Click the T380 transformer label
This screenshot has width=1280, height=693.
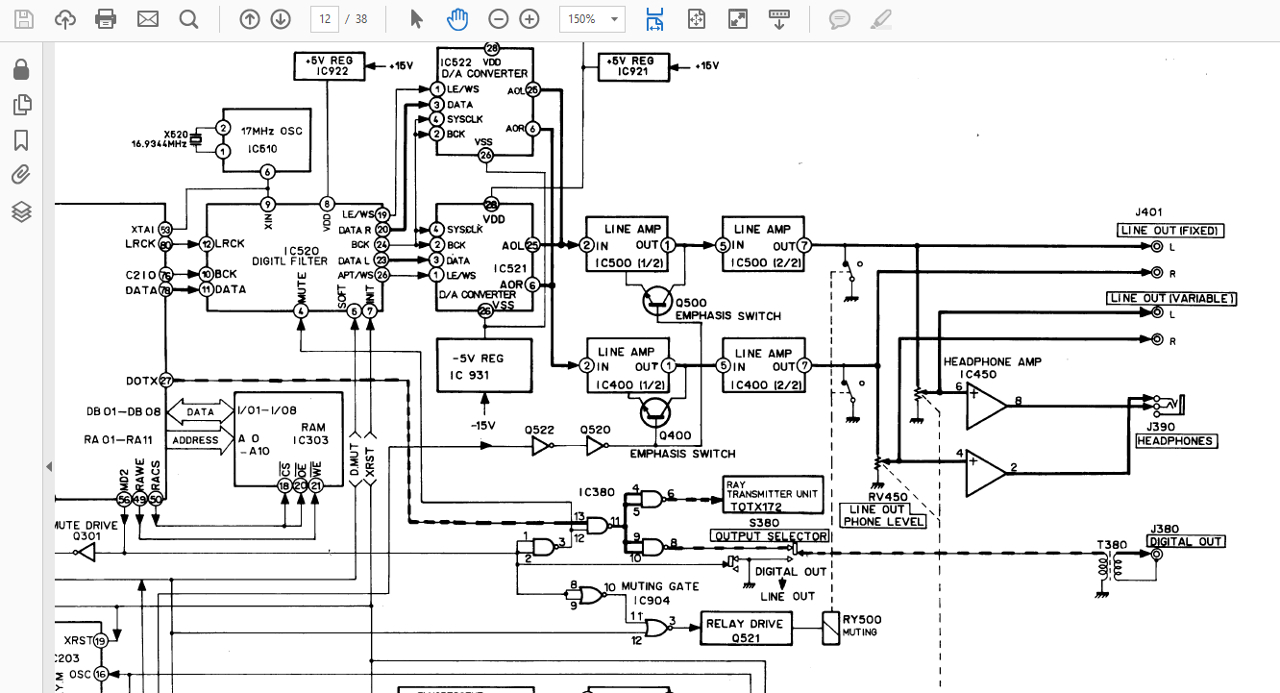(x=1111, y=545)
